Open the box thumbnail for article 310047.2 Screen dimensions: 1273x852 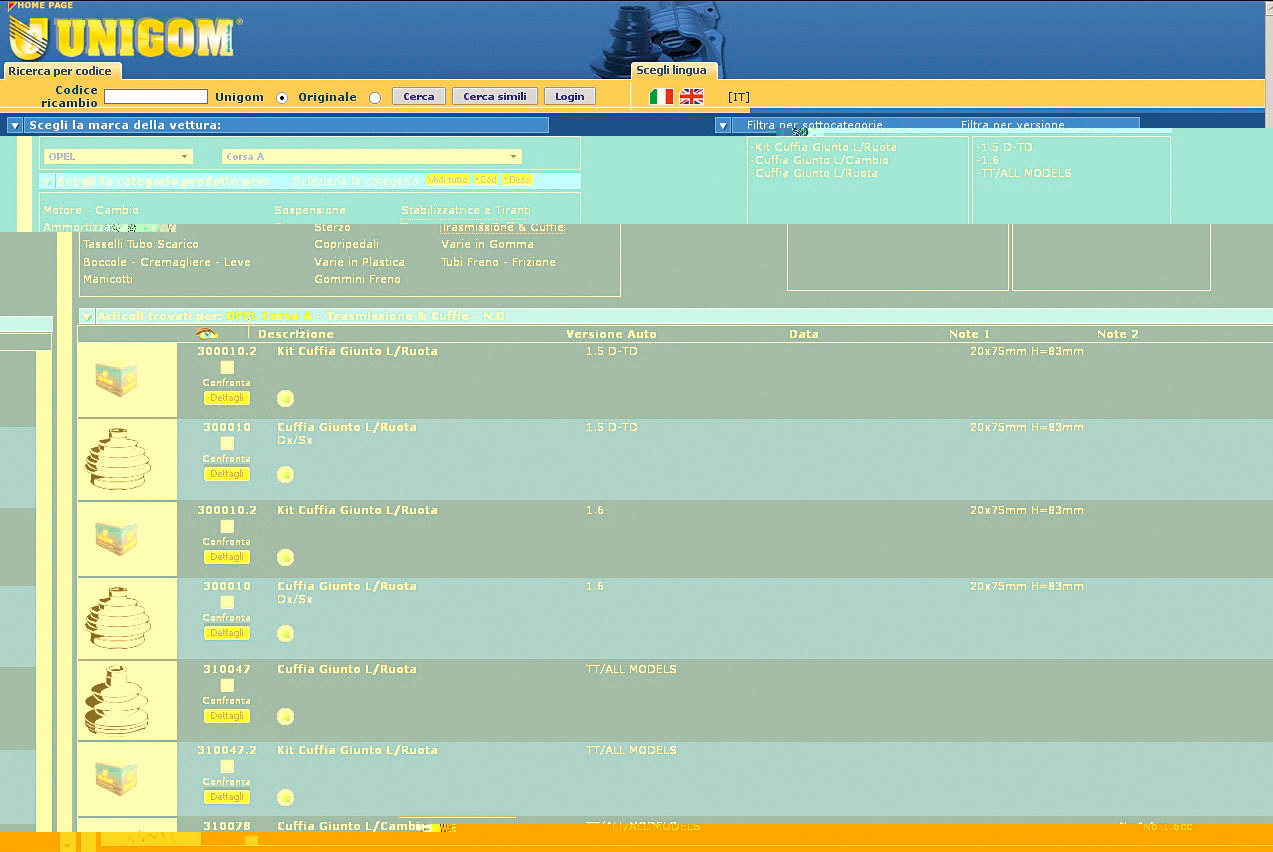(116, 778)
